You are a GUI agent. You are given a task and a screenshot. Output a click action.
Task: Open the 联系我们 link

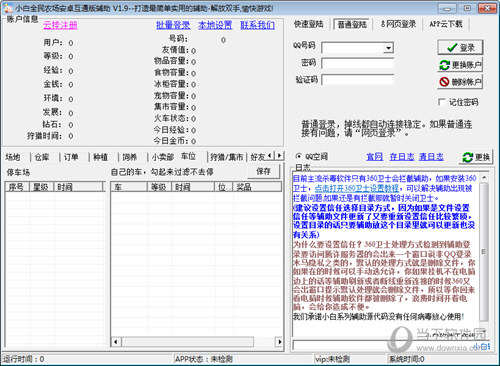coord(257,25)
